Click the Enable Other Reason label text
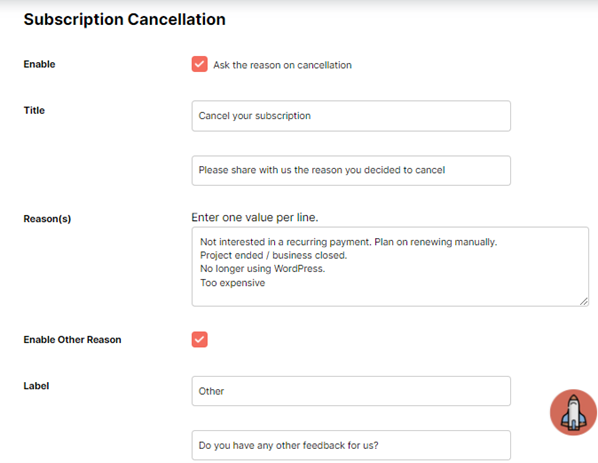 pos(72,340)
